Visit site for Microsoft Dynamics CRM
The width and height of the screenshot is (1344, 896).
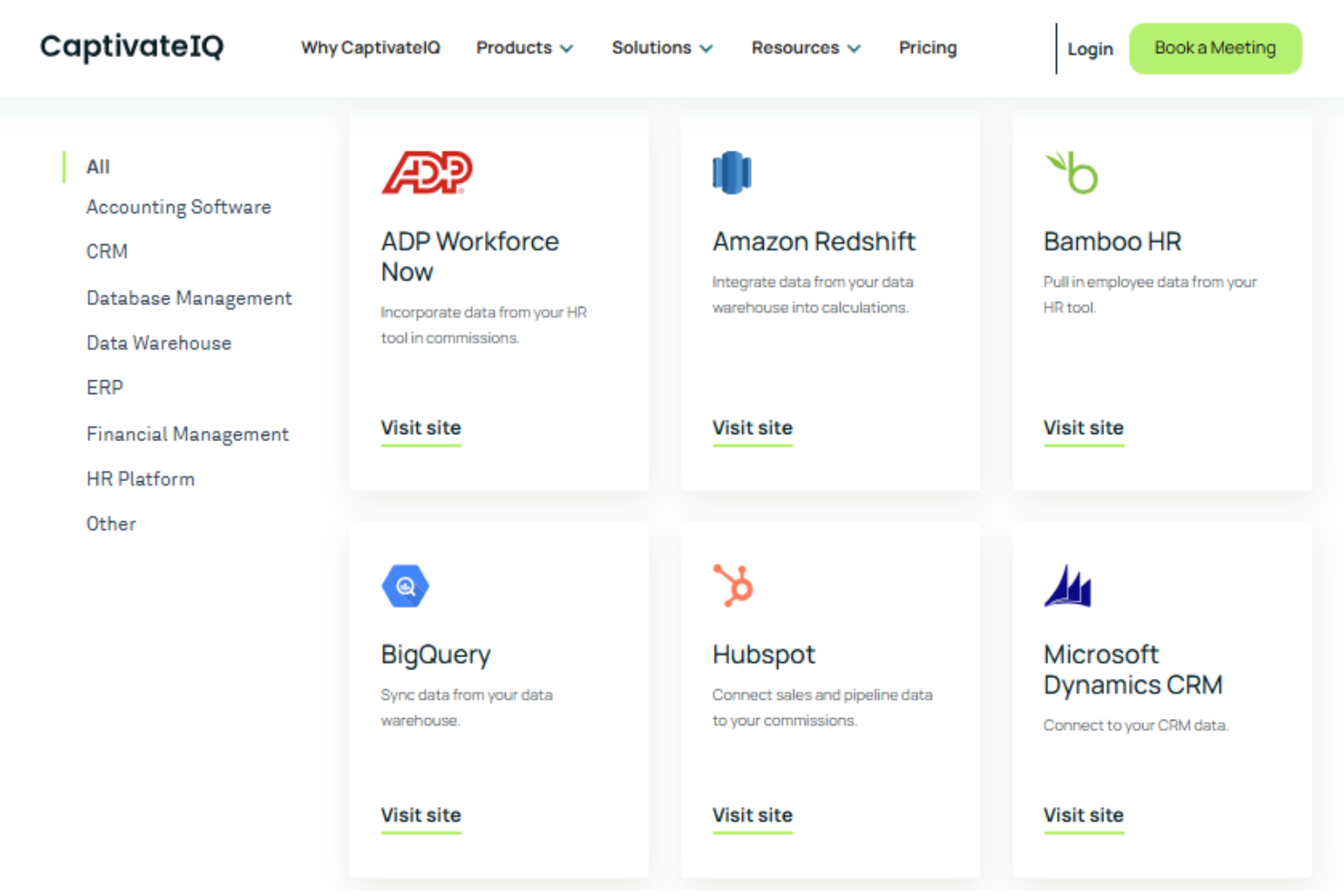tap(1084, 816)
